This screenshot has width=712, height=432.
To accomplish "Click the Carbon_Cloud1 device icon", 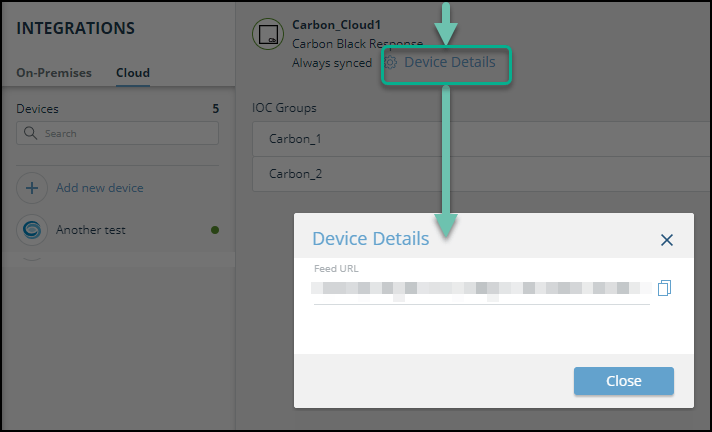I will coord(267,35).
